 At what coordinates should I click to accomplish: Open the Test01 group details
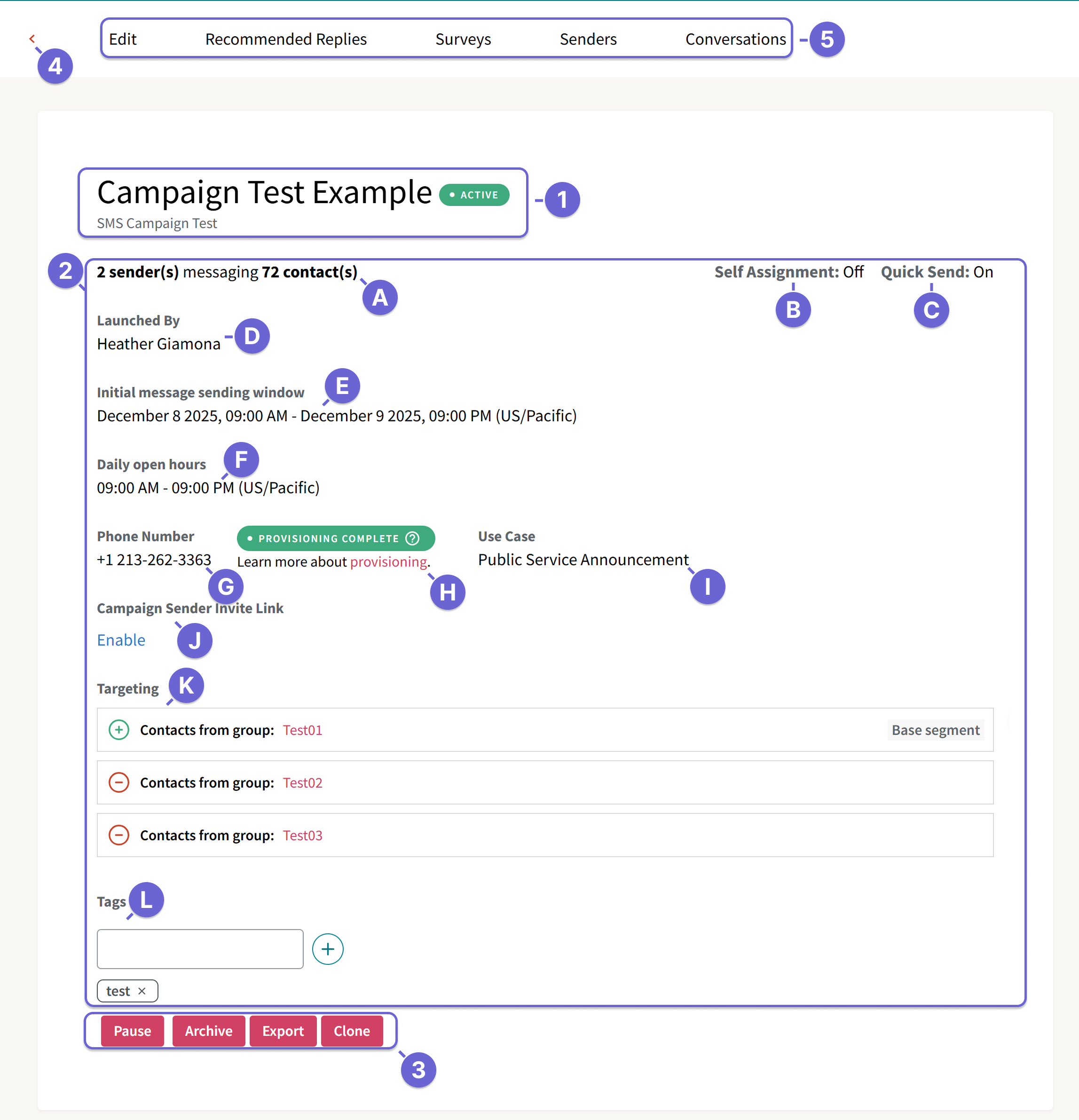tap(302, 730)
